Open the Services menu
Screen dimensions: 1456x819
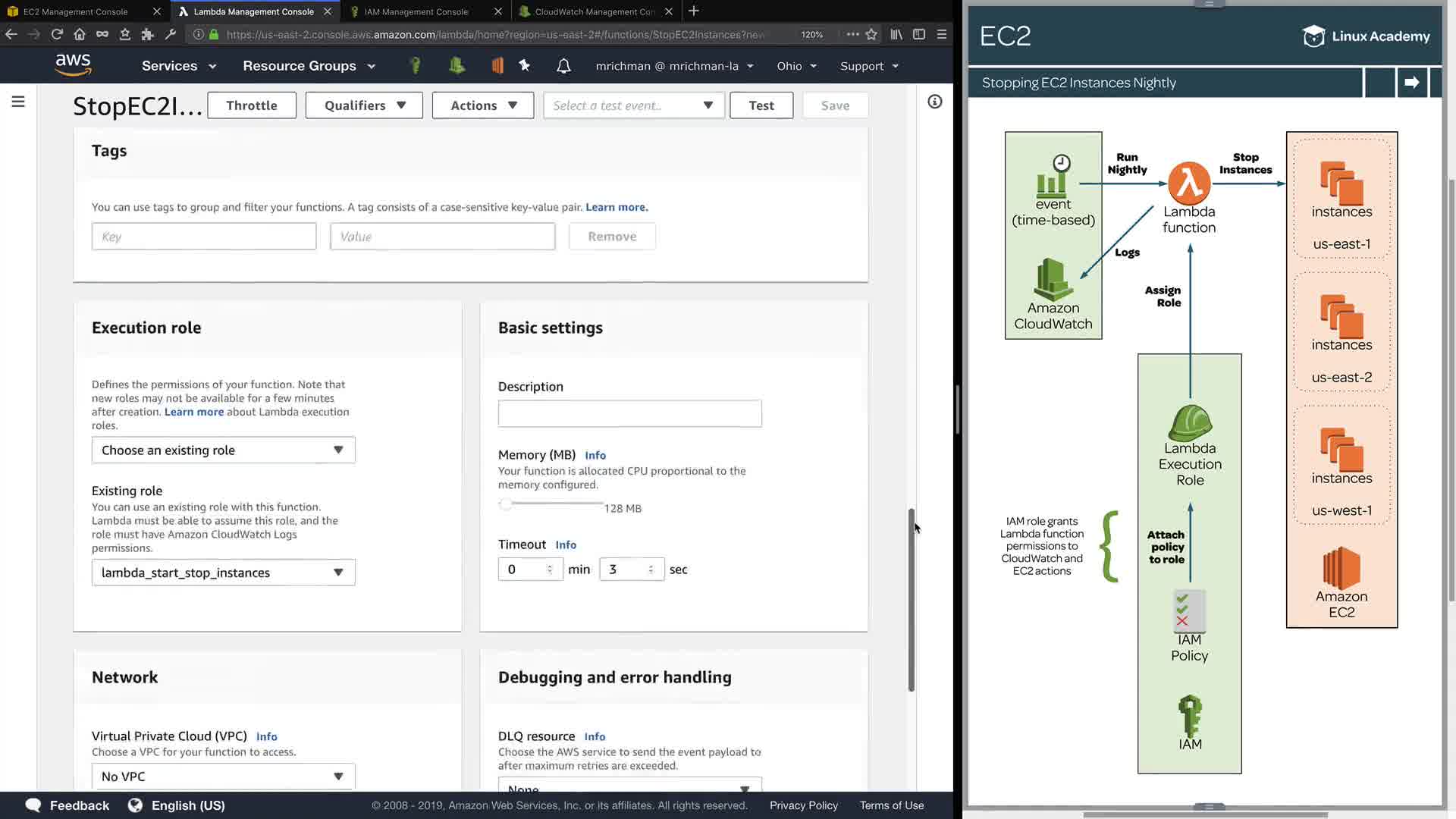[178, 66]
